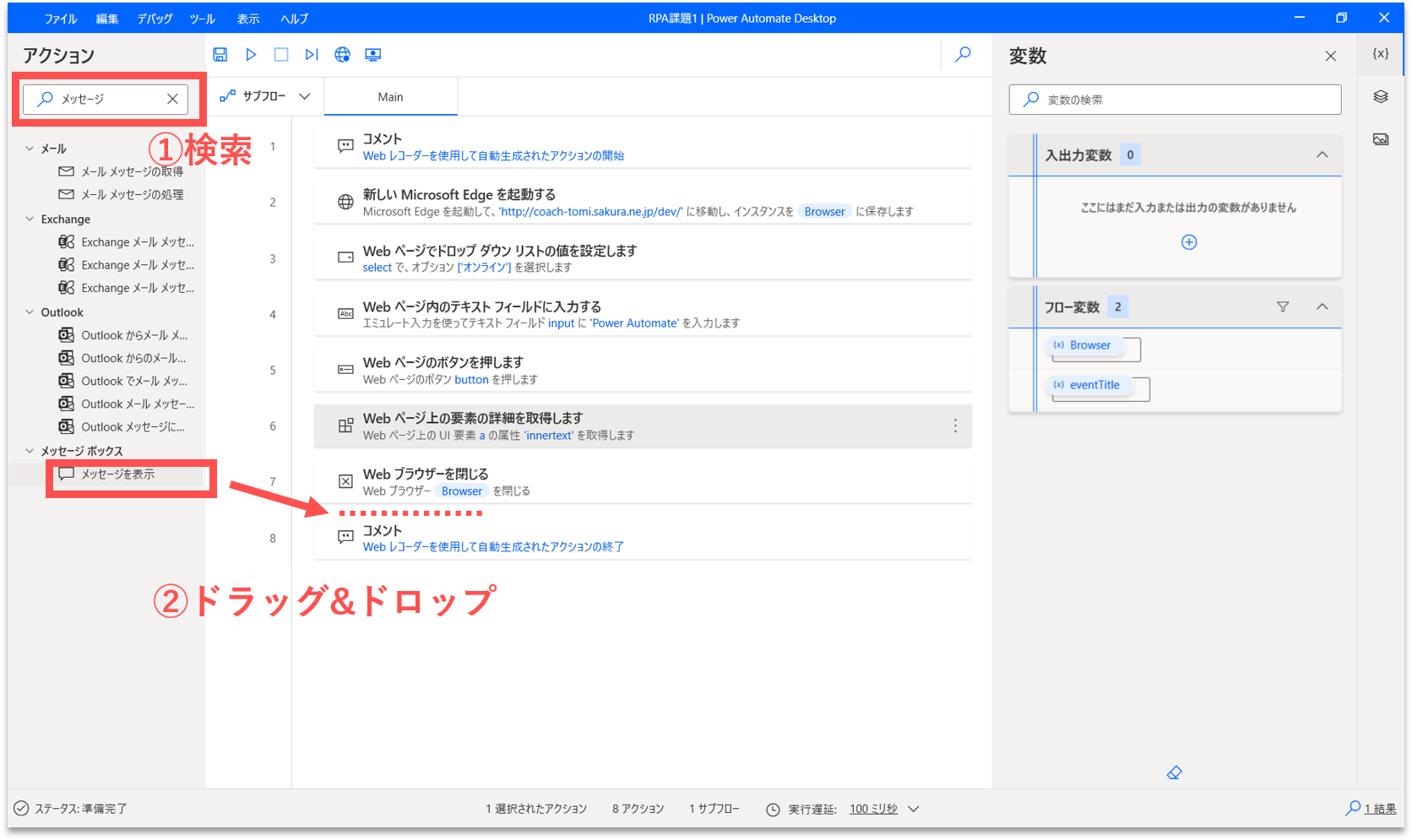Select the Main tab
Viewport: 1412px width, 840px height.
coord(390,97)
